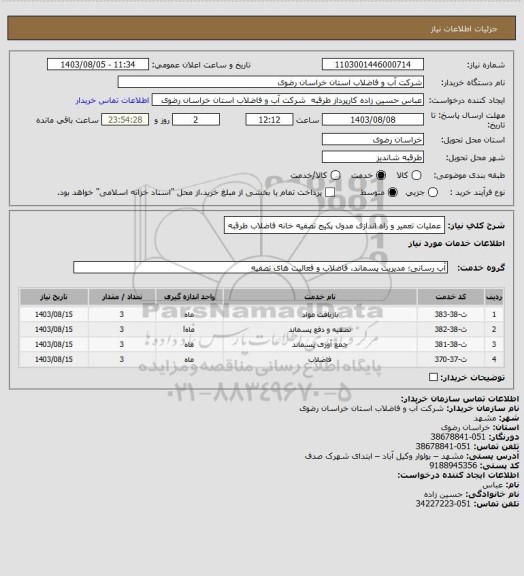This screenshot has width=524, height=576.
Task: Click the کد خدمت column header
Action: [451, 297]
